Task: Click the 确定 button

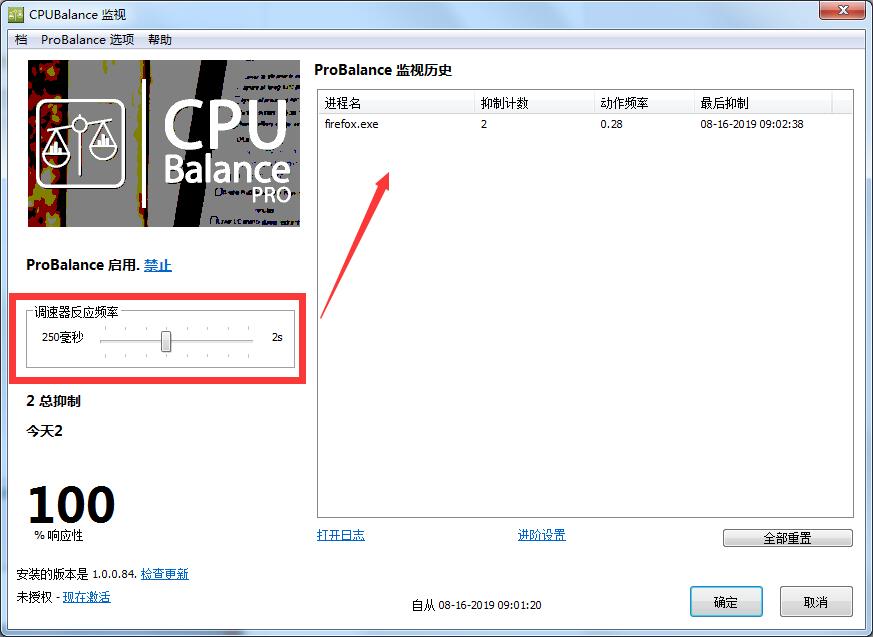Action: coord(726,602)
